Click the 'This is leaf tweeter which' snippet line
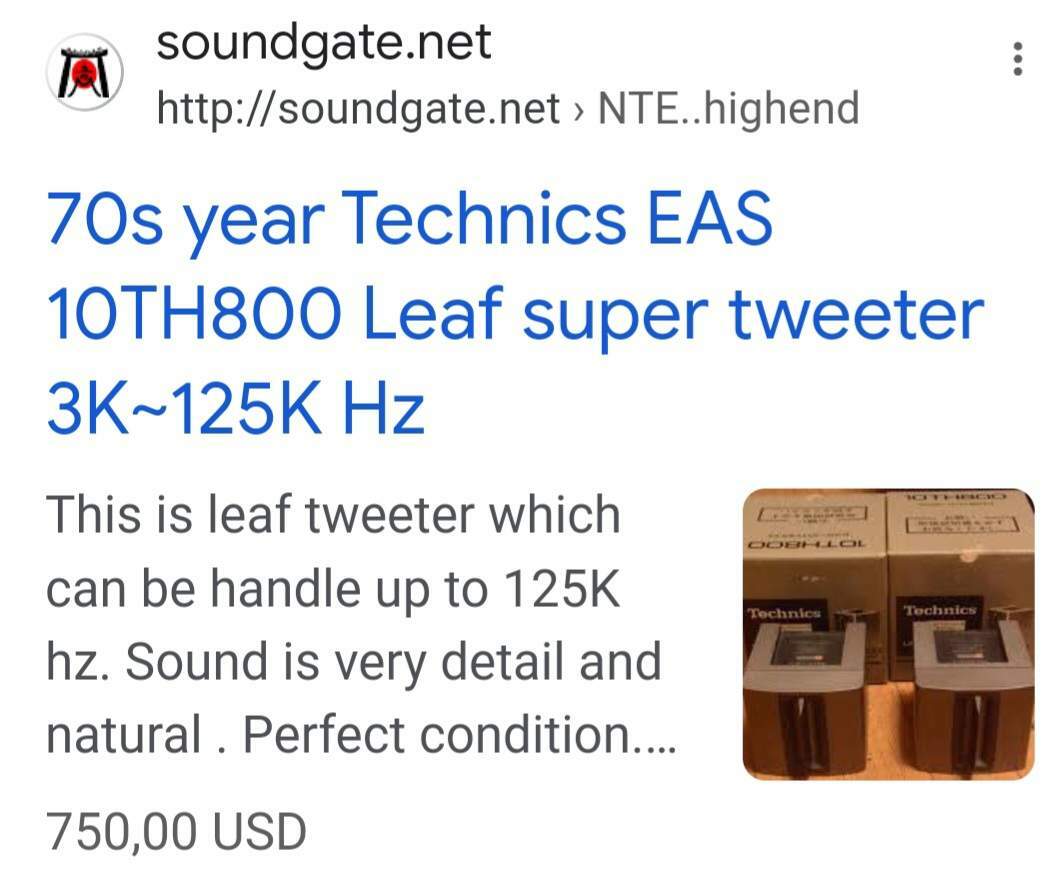Viewport: 1060px width, 885px height. 333,515
